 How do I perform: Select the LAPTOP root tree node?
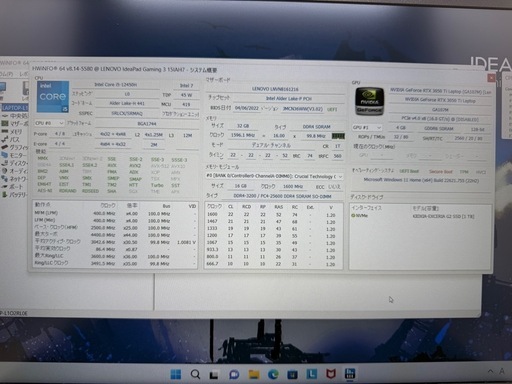(15, 108)
